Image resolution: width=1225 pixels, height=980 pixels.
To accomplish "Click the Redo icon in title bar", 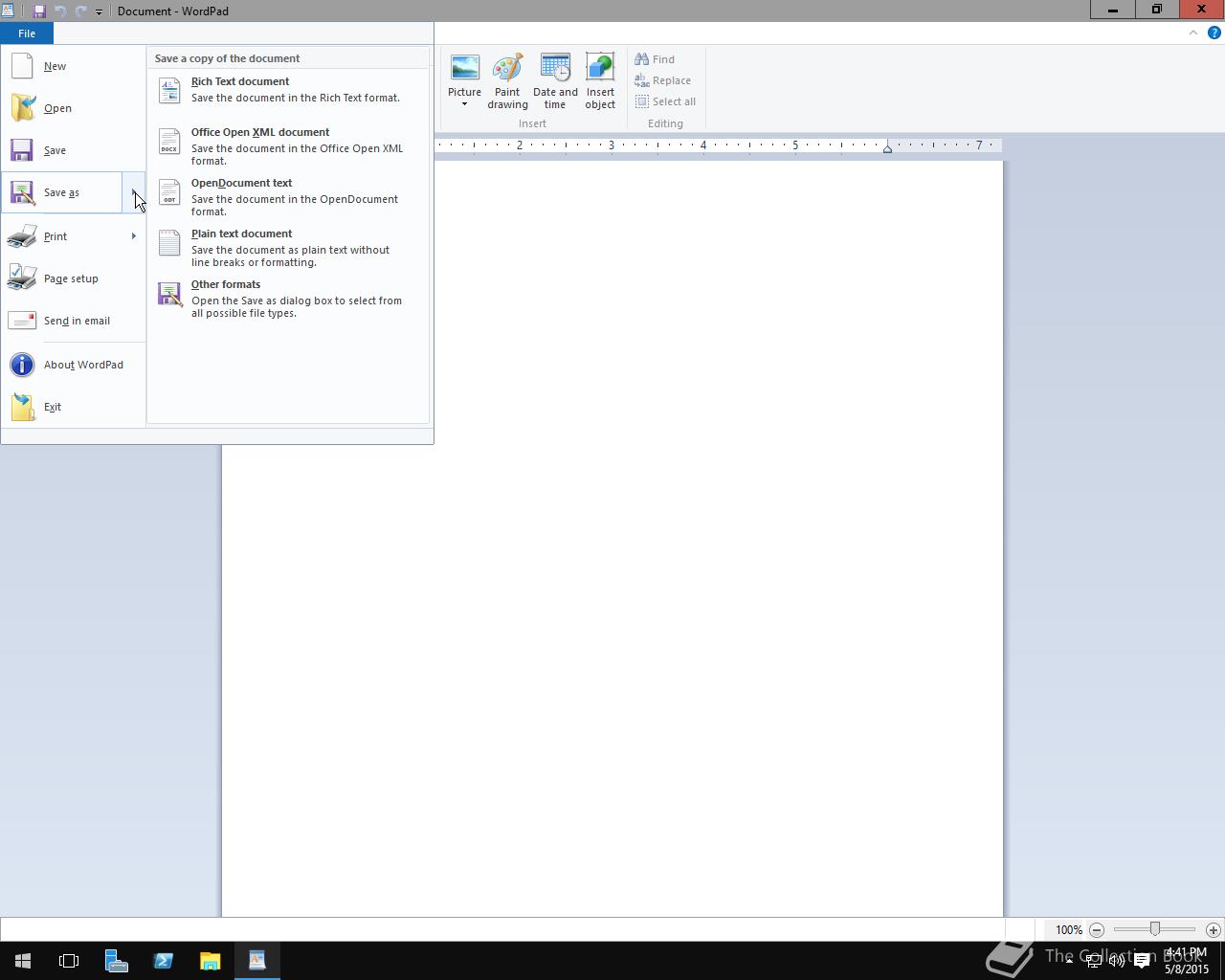I will click(x=81, y=11).
